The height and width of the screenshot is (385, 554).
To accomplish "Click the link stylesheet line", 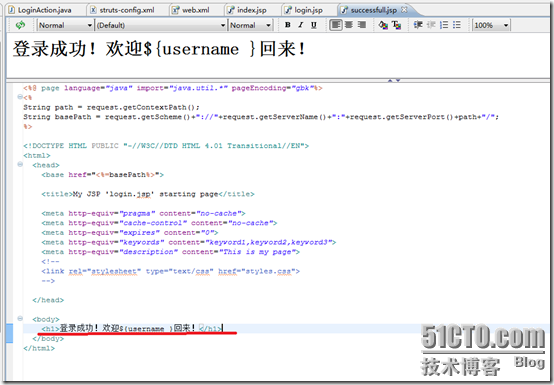I will point(170,271).
